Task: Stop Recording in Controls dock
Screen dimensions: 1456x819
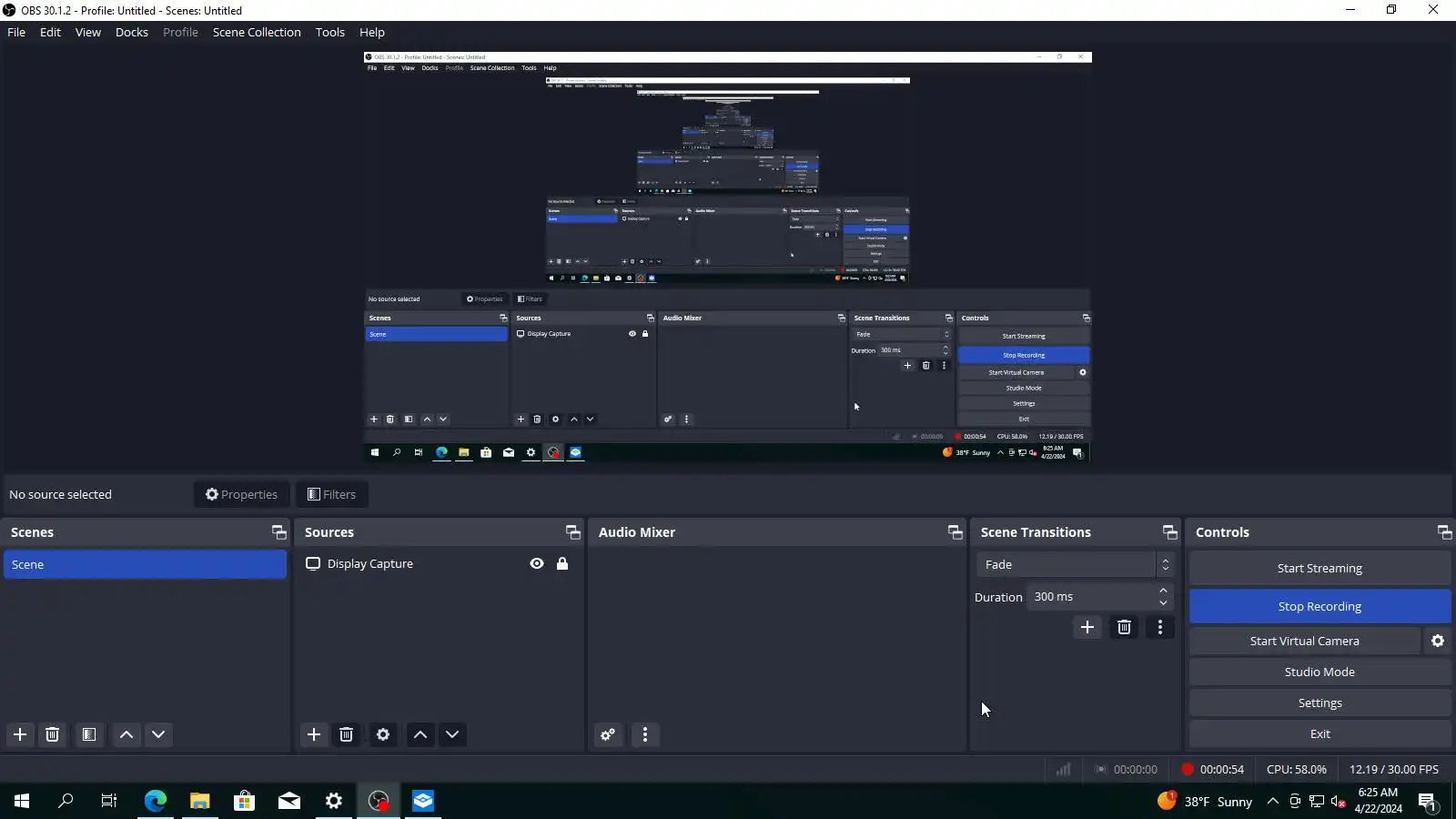Action: point(1319,606)
